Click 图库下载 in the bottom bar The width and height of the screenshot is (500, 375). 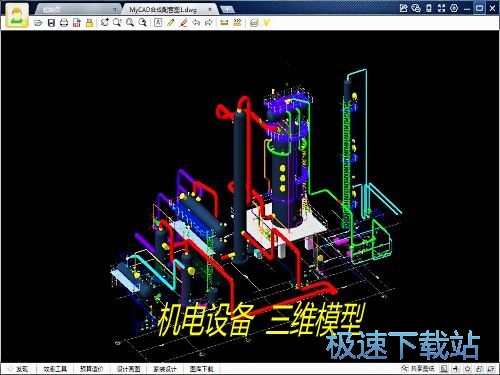(x=201, y=369)
